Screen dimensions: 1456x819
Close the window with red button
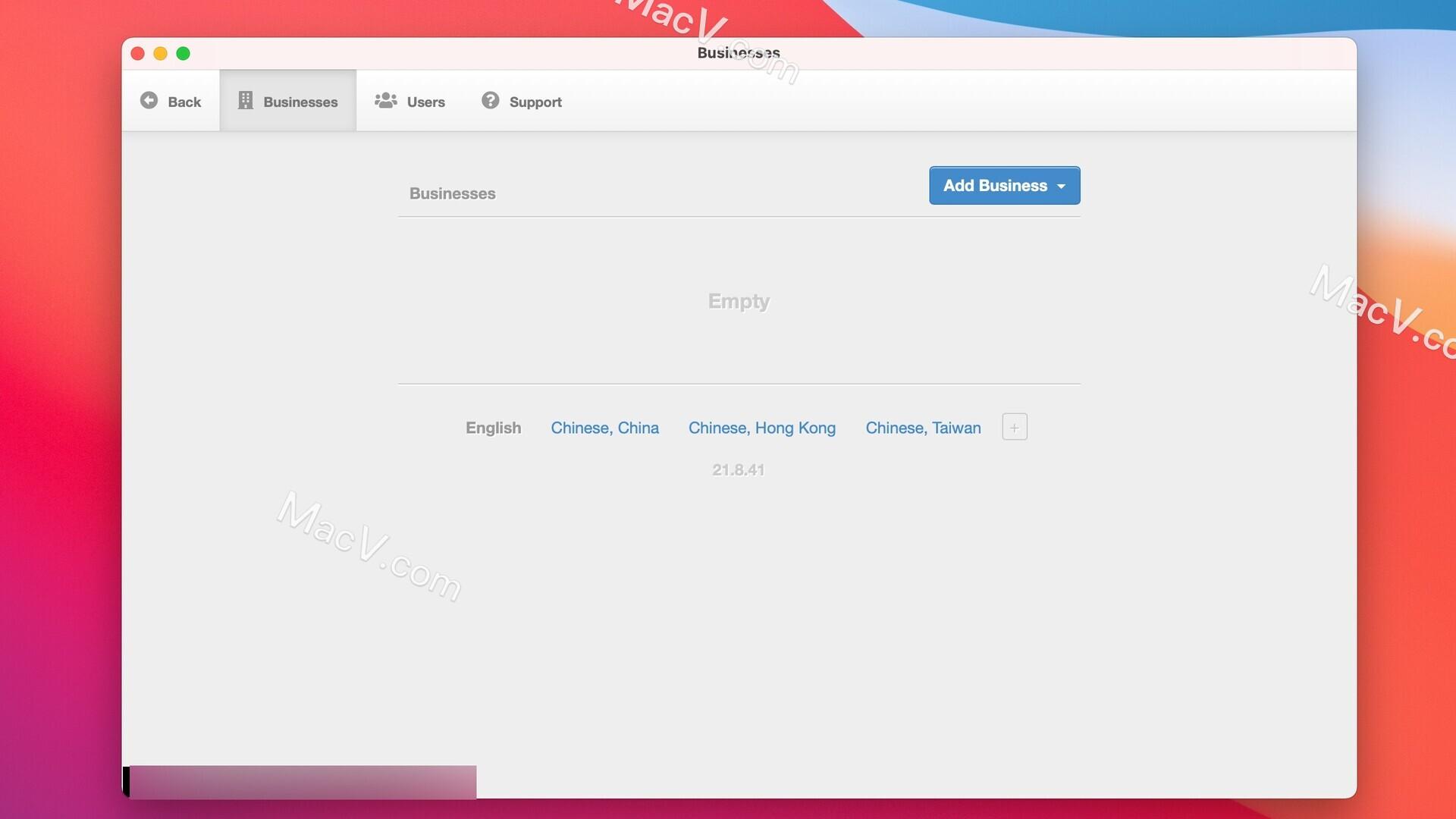(137, 54)
